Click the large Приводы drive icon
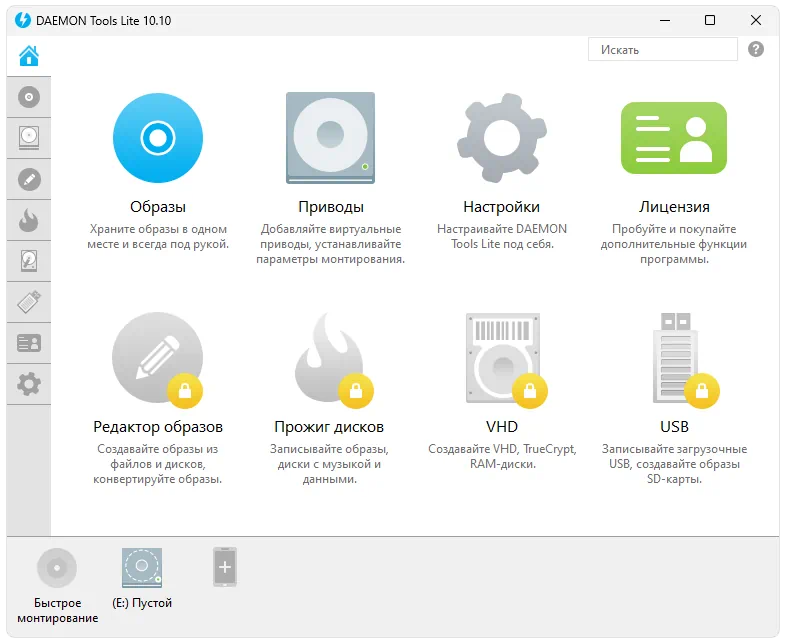Screen dimensions: 785x643 pos(330,138)
